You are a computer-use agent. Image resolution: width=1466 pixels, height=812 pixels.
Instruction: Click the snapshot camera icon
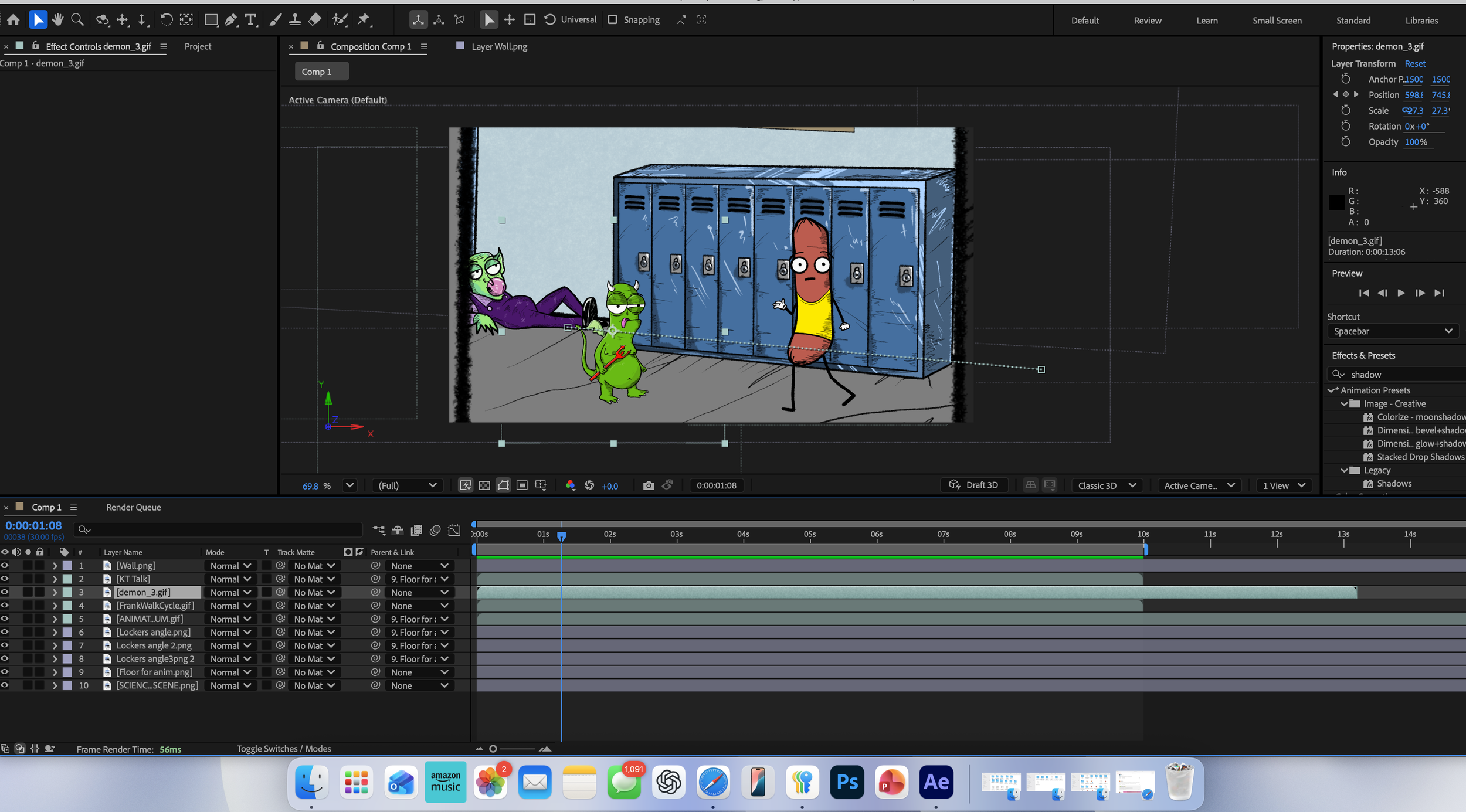coord(648,485)
